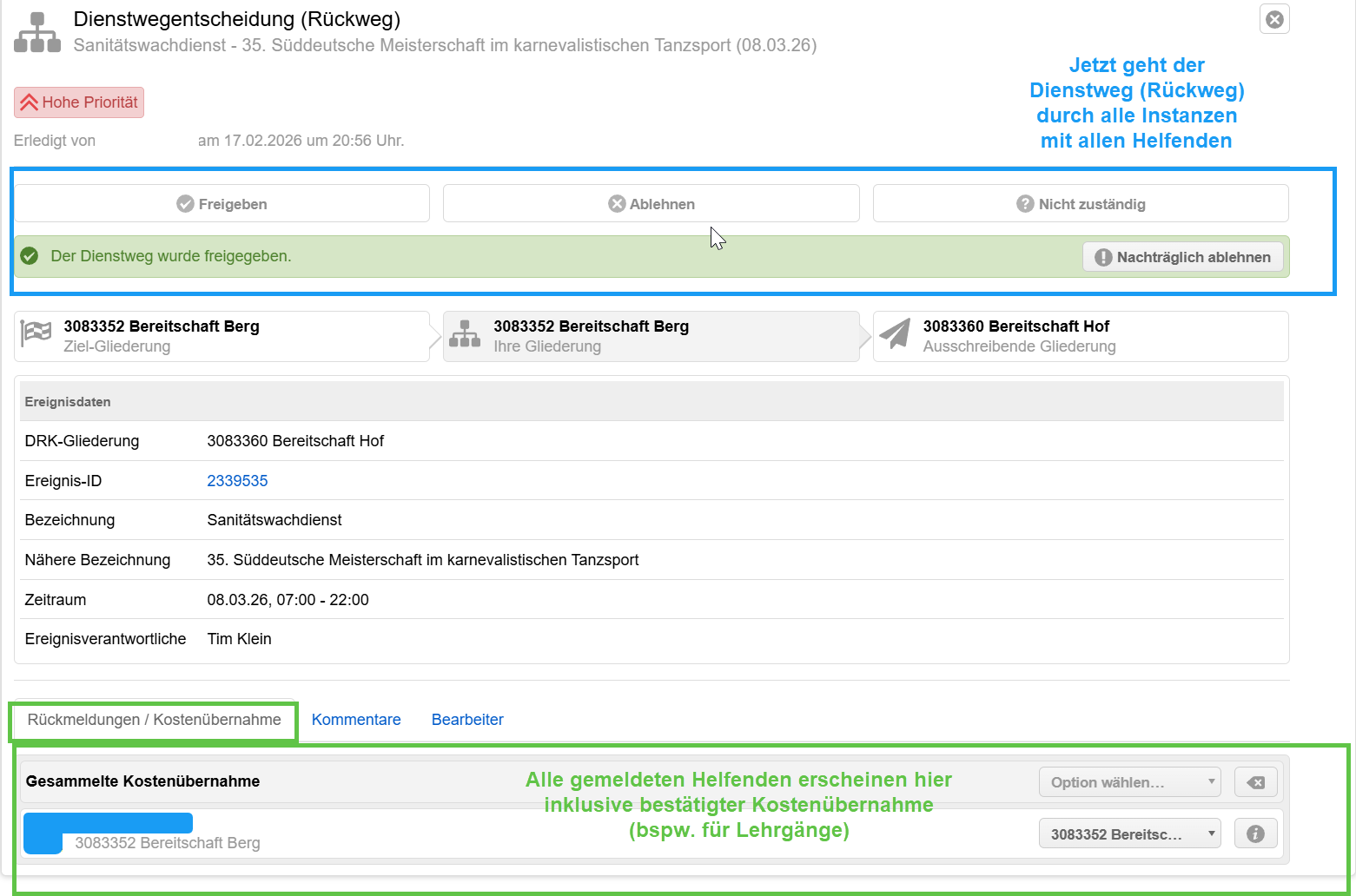This screenshot has height=896, width=1356.
Task: Click the hierarchy icon beside Dienstwegentscheidung title
Action: pyautogui.click(x=37, y=32)
